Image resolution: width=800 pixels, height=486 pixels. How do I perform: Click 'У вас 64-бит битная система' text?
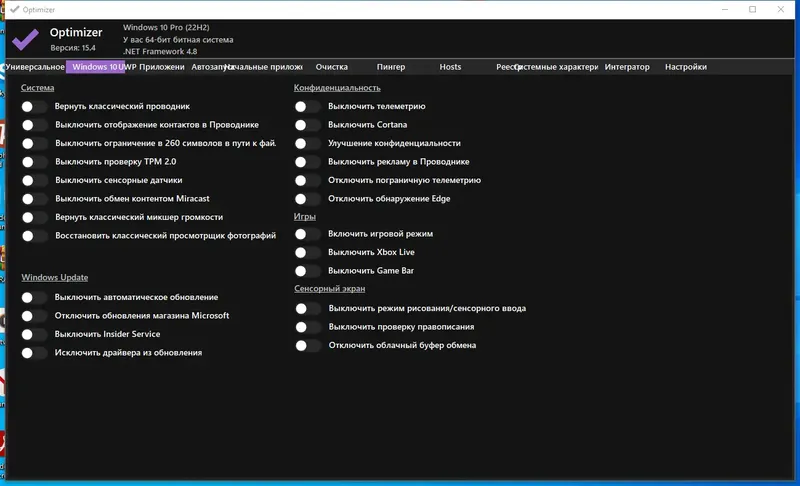(x=178, y=40)
